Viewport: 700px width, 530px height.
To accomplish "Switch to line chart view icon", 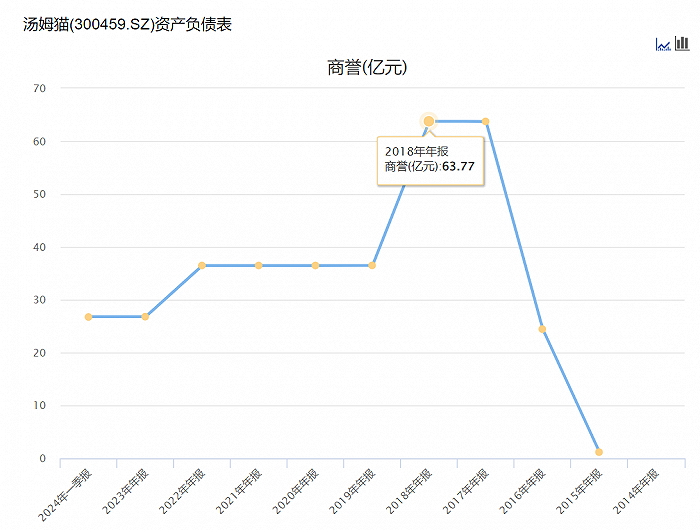I will pyautogui.click(x=663, y=44).
